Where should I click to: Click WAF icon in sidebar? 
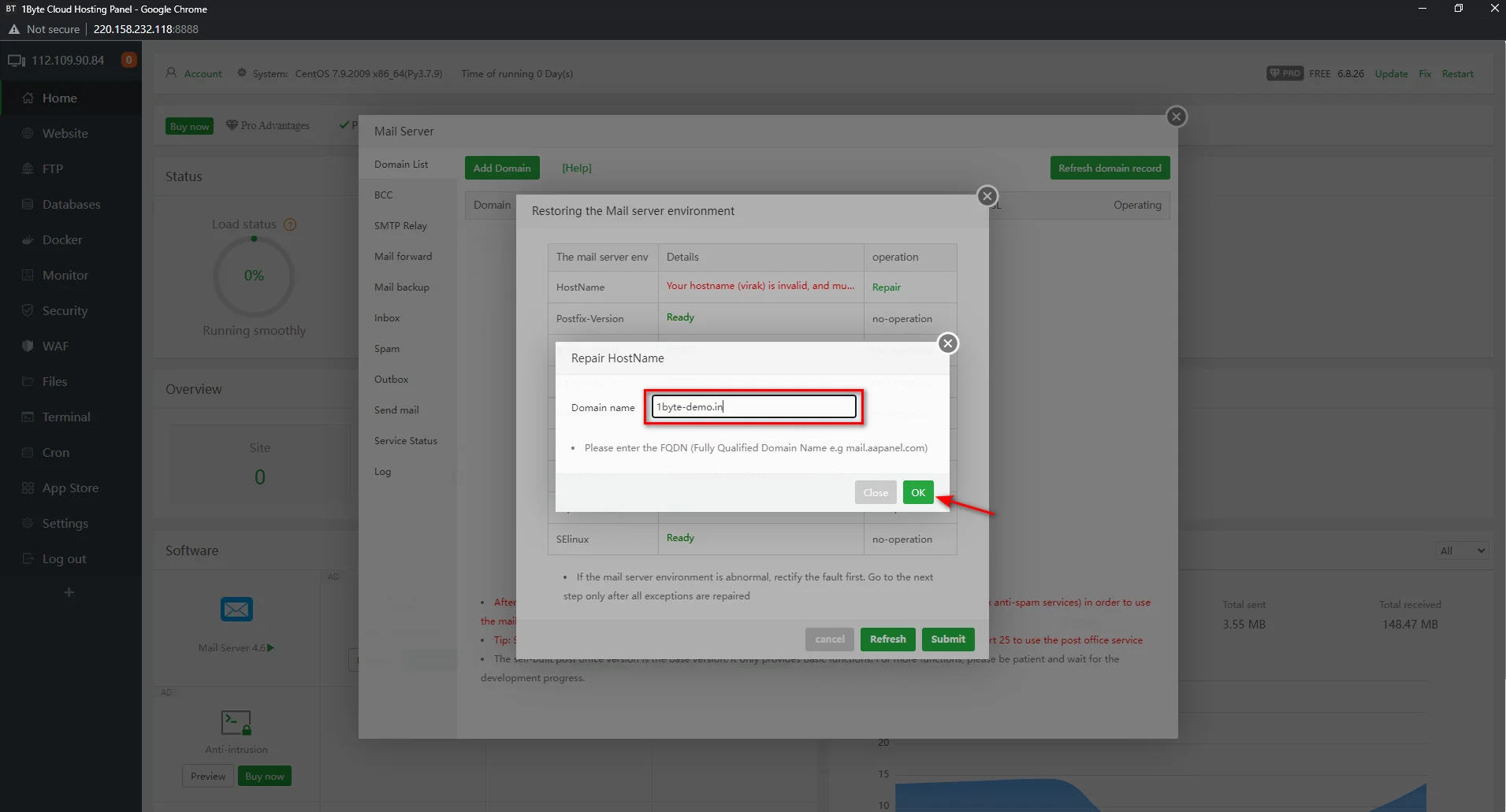coord(28,346)
